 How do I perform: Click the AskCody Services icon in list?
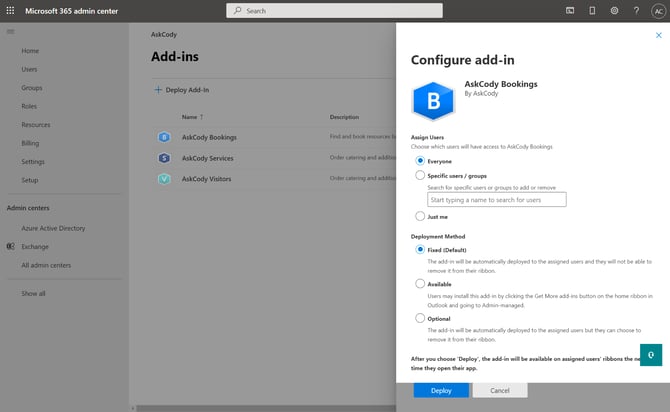click(164, 158)
